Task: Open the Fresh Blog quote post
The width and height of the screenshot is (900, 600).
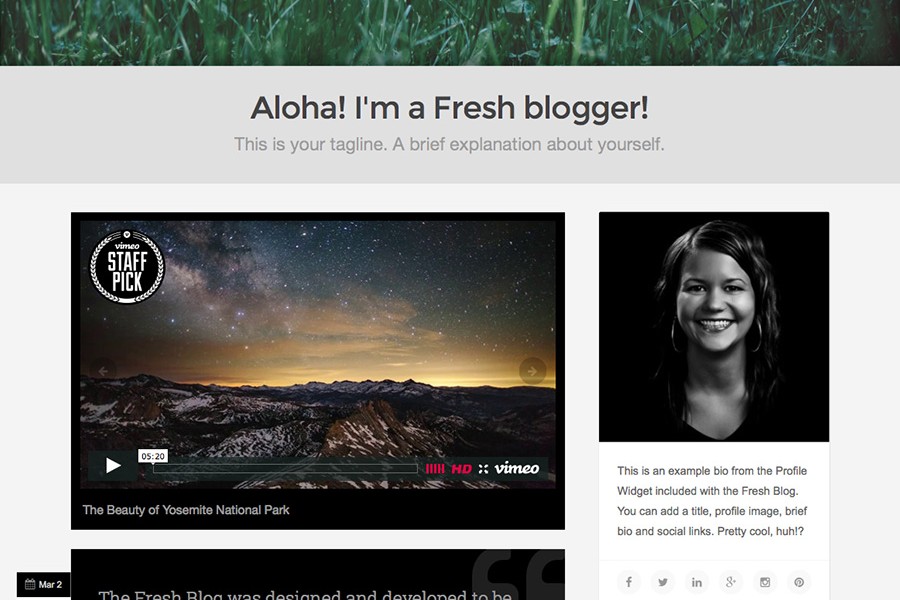Action: click(317, 575)
